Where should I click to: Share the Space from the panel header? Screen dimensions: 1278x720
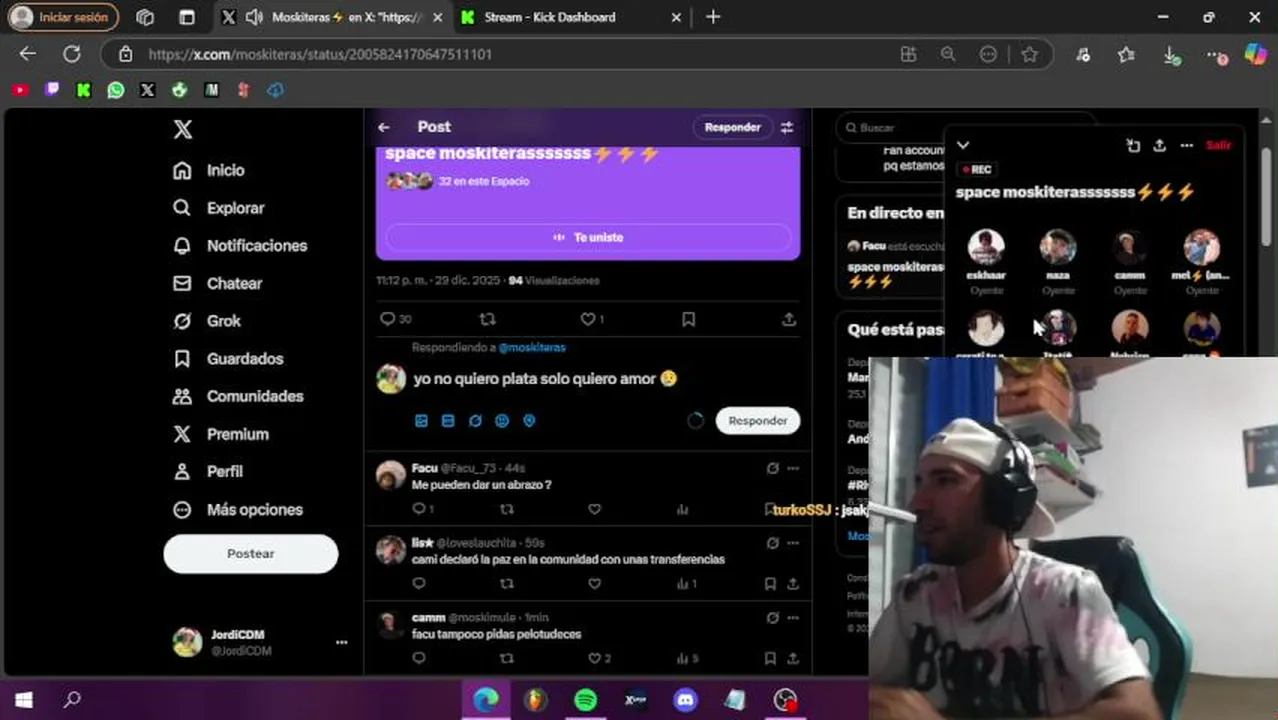tap(1159, 145)
